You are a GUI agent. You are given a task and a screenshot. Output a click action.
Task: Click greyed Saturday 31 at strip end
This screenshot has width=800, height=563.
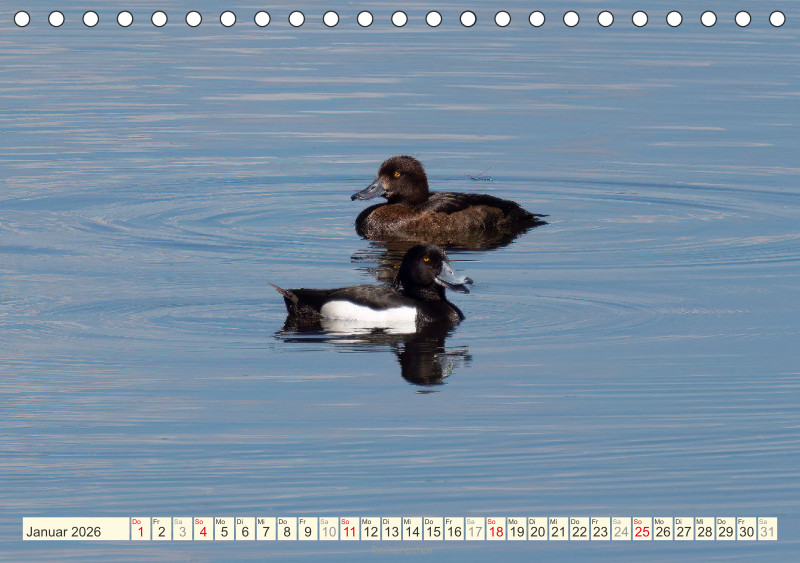[767, 529]
